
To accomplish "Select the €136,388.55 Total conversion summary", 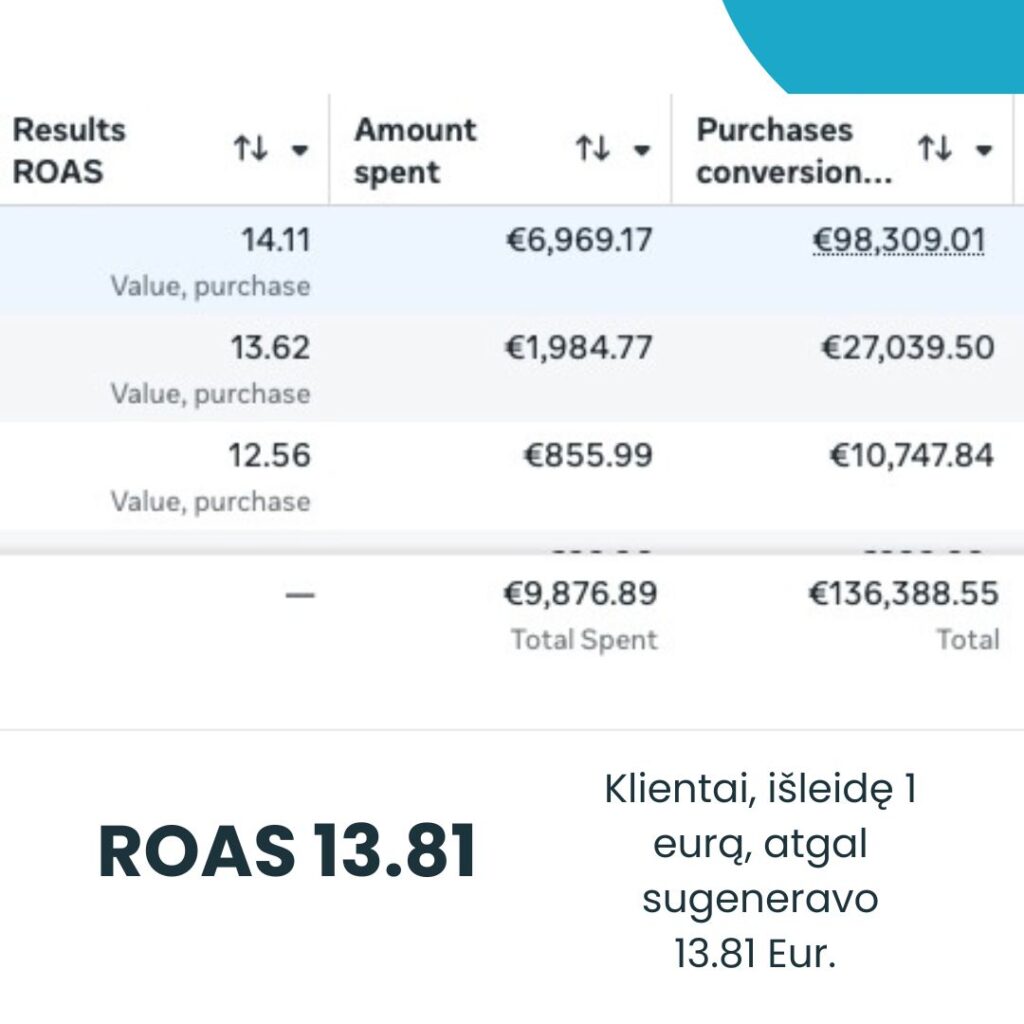I will tap(903, 595).
